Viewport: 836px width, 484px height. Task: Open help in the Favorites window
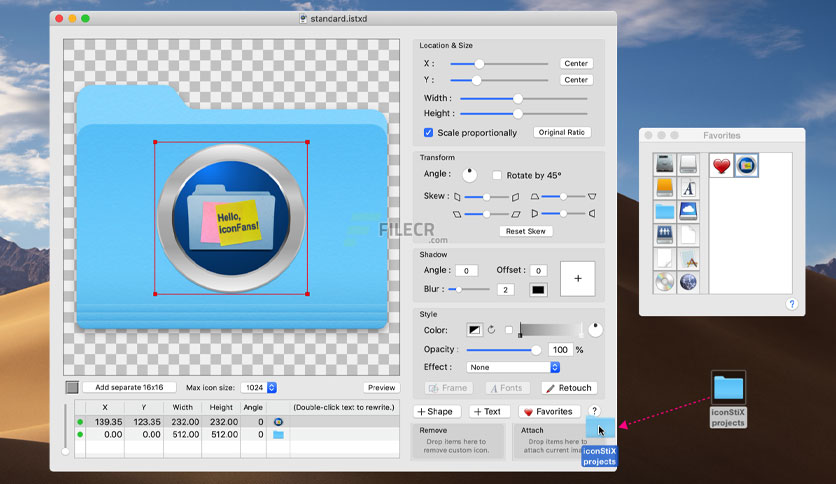coord(792,304)
